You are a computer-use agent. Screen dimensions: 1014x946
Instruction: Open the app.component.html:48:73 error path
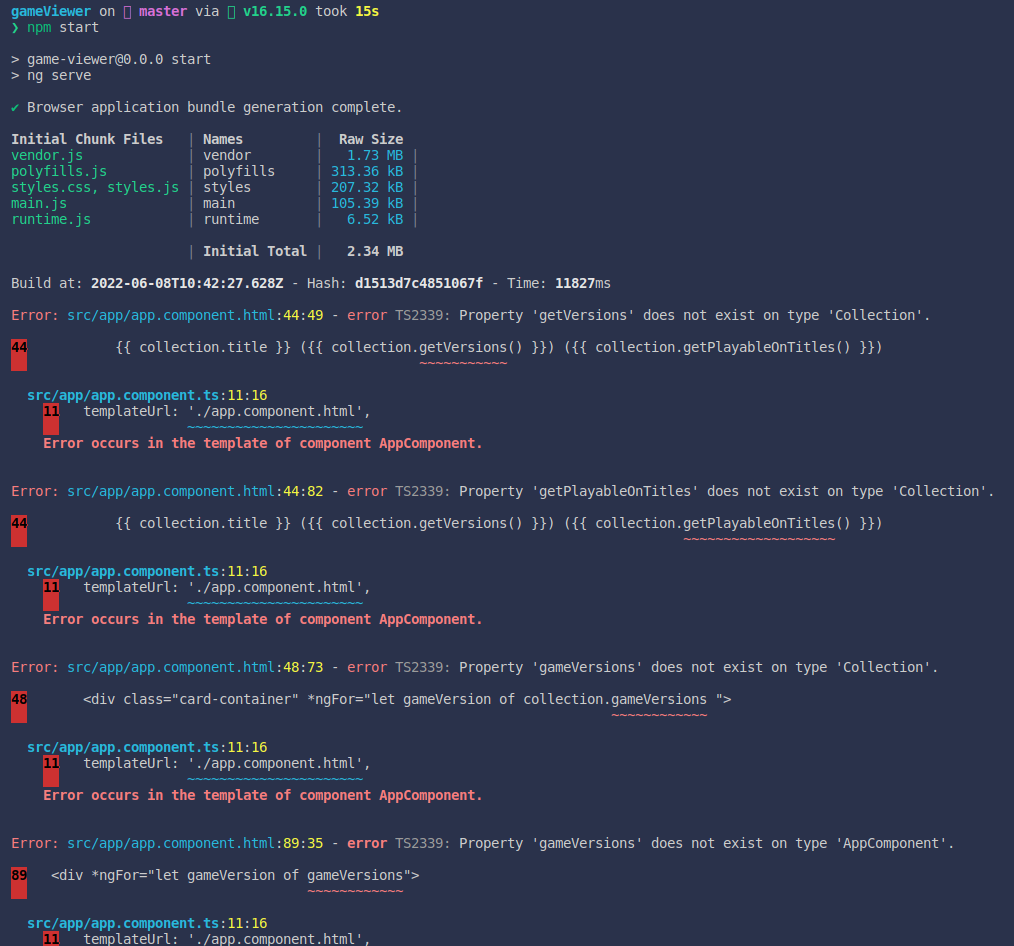(x=195, y=667)
